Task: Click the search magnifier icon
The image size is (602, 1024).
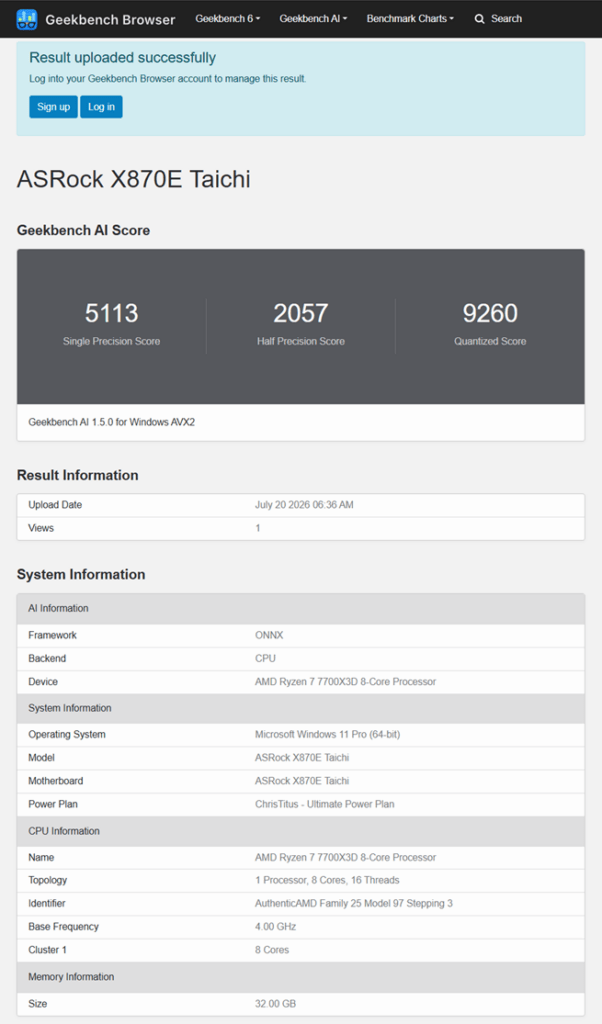Action: [479, 19]
